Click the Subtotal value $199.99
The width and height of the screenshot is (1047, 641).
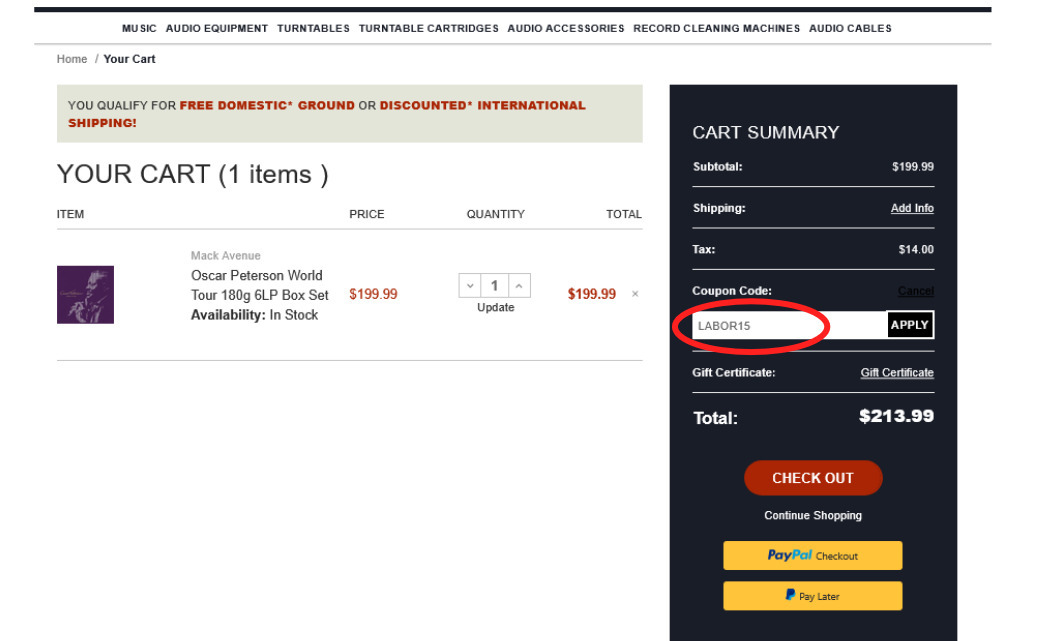click(x=913, y=167)
